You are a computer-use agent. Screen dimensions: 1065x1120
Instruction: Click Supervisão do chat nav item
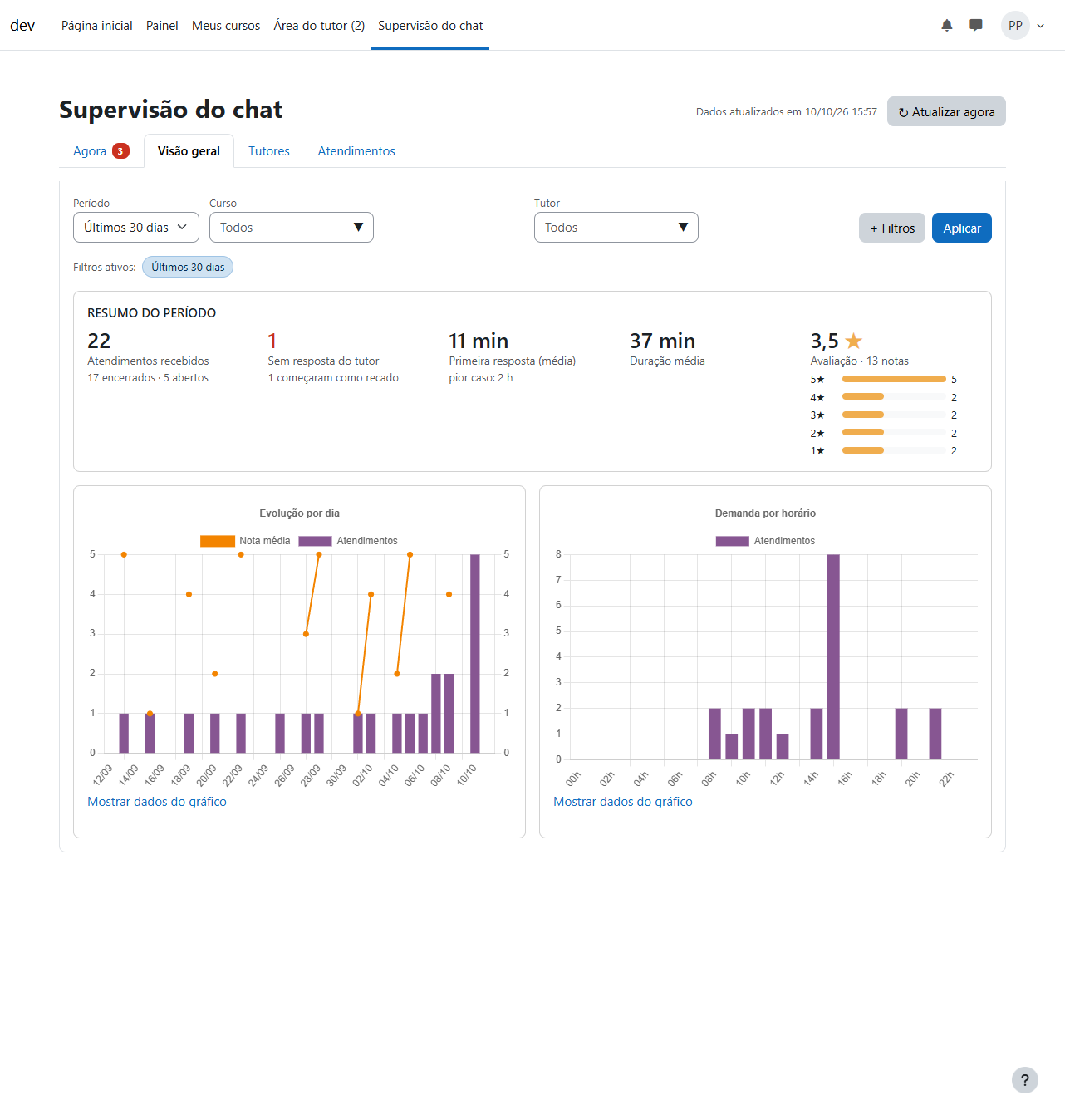pos(430,26)
